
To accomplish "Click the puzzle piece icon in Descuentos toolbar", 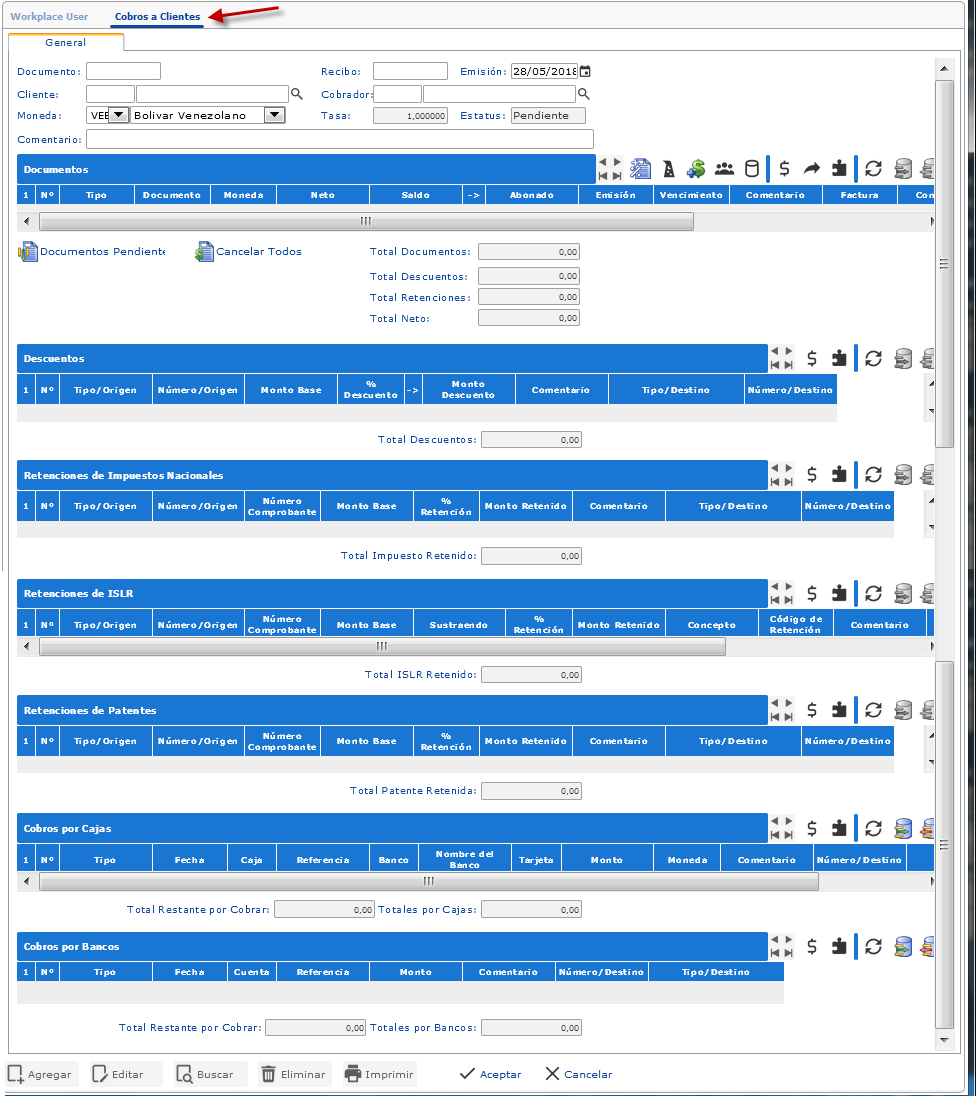I will pos(839,359).
